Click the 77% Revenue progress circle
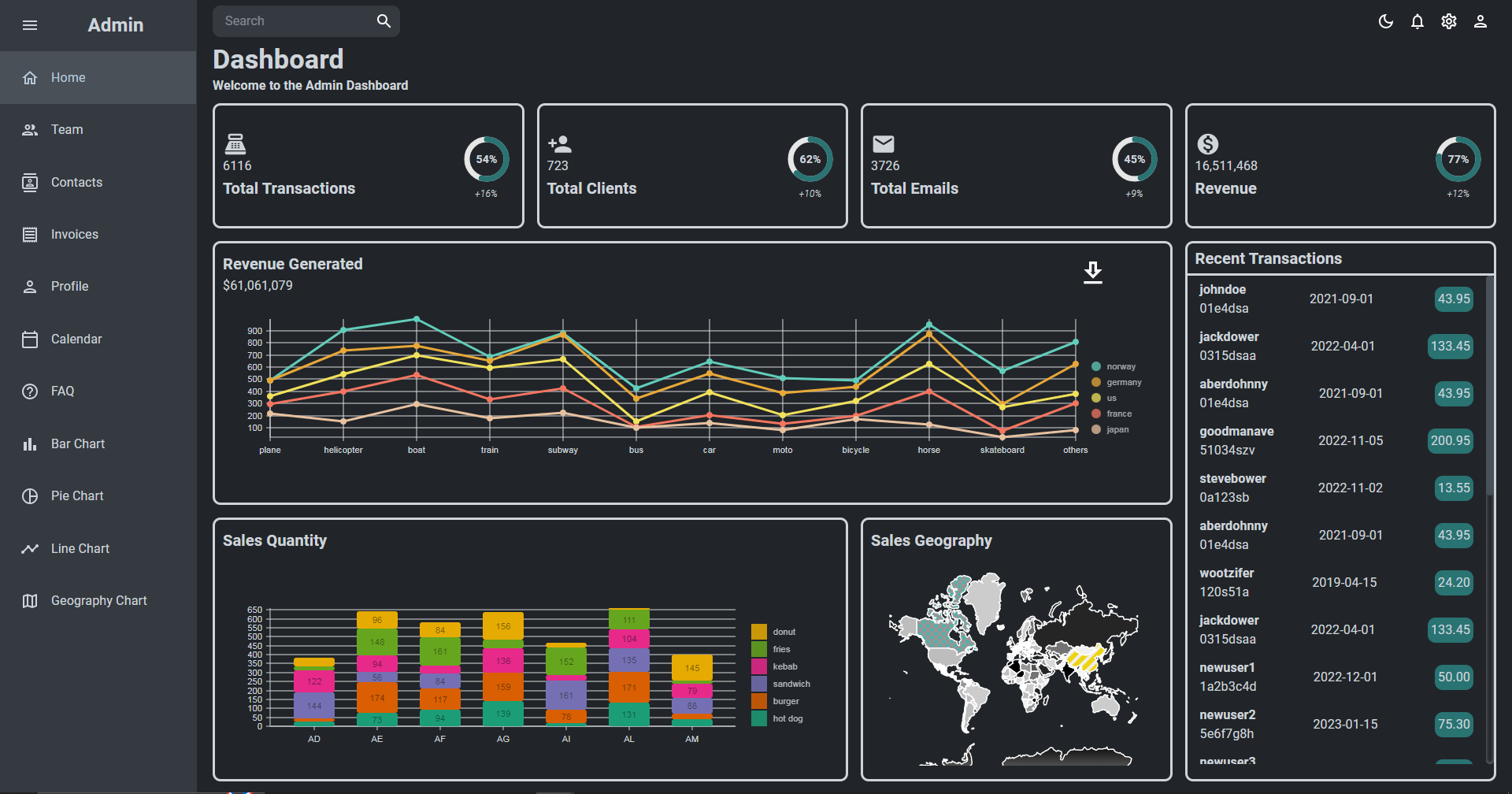The height and width of the screenshot is (794, 1512). click(x=1458, y=159)
